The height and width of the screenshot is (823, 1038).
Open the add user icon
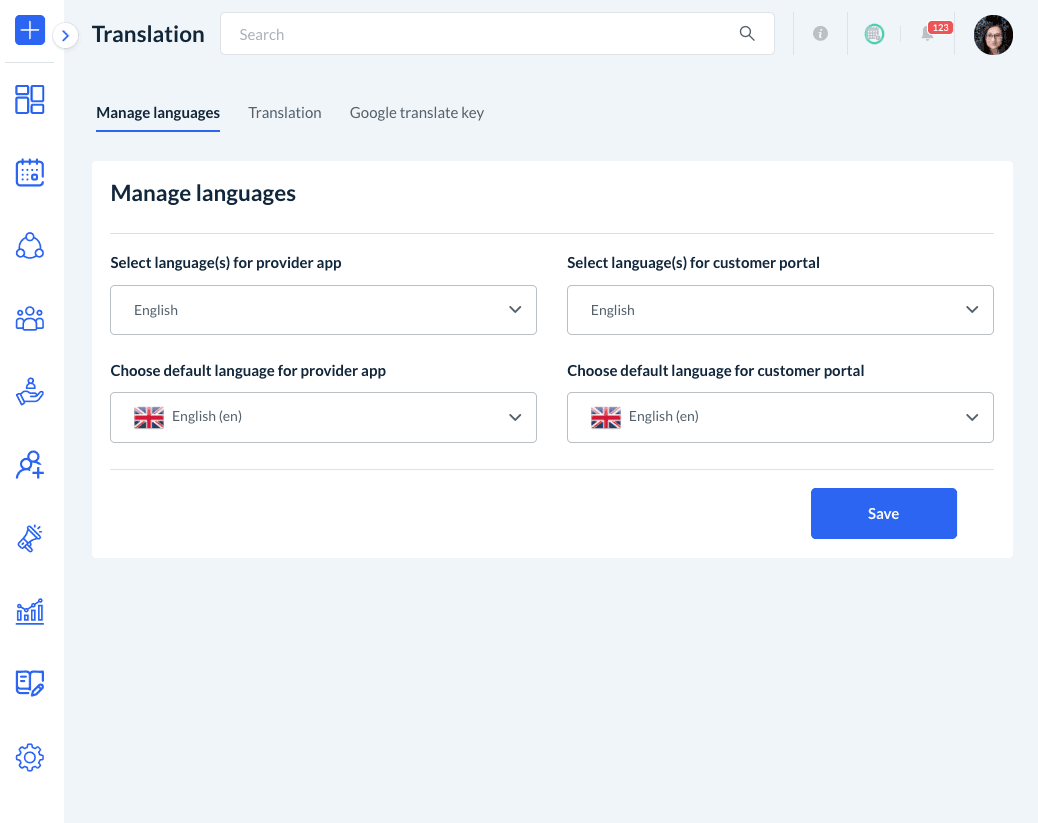tap(30, 465)
